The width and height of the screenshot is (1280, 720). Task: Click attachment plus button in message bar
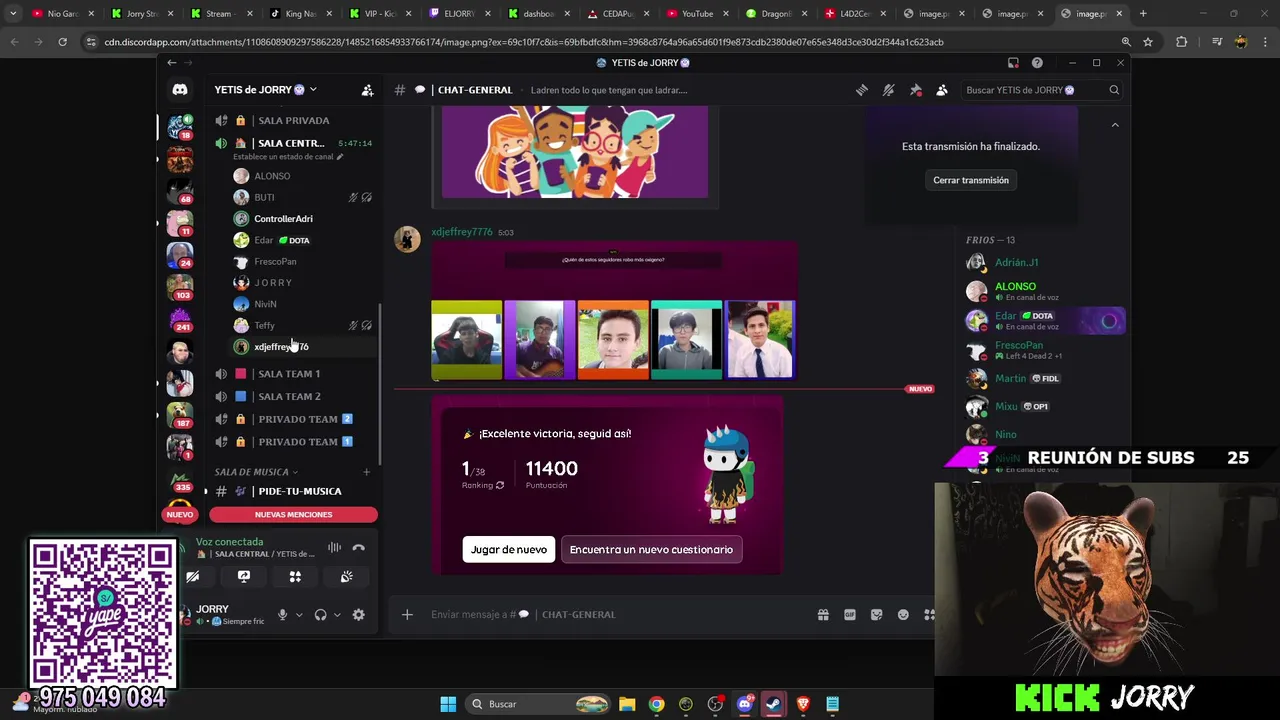coord(407,614)
